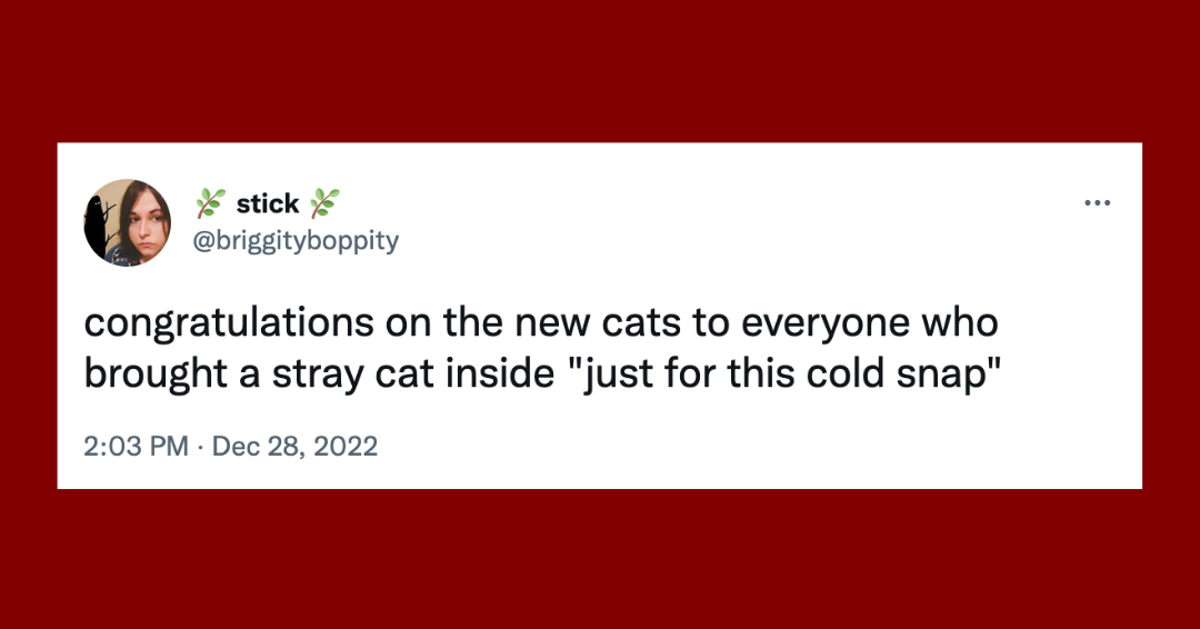The height and width of the screenshot is (629, 1200).
Task: Click the handle @briggityboppity
Action: tap(297, 239)
